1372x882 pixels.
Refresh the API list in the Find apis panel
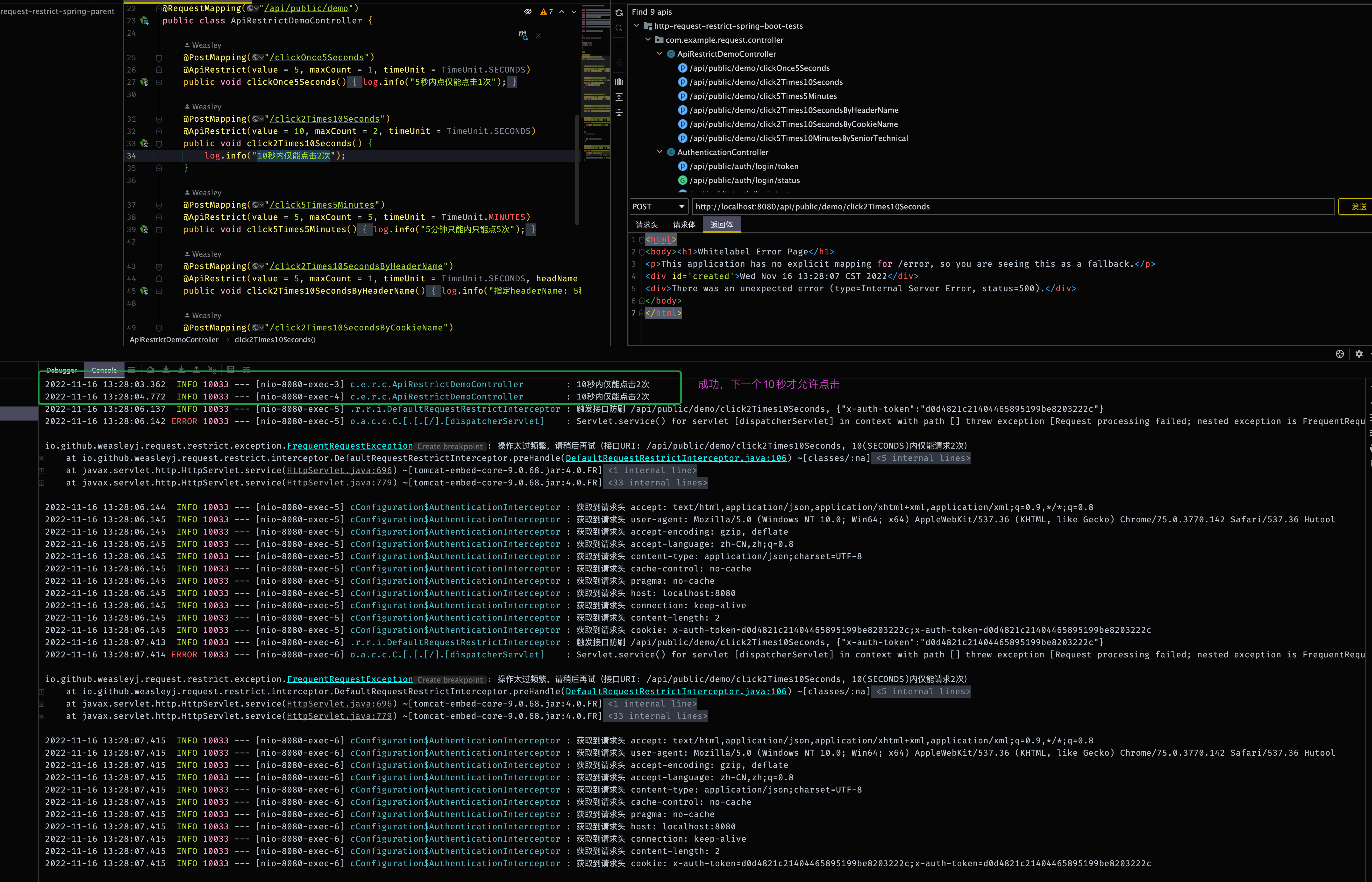pos(619,13)
